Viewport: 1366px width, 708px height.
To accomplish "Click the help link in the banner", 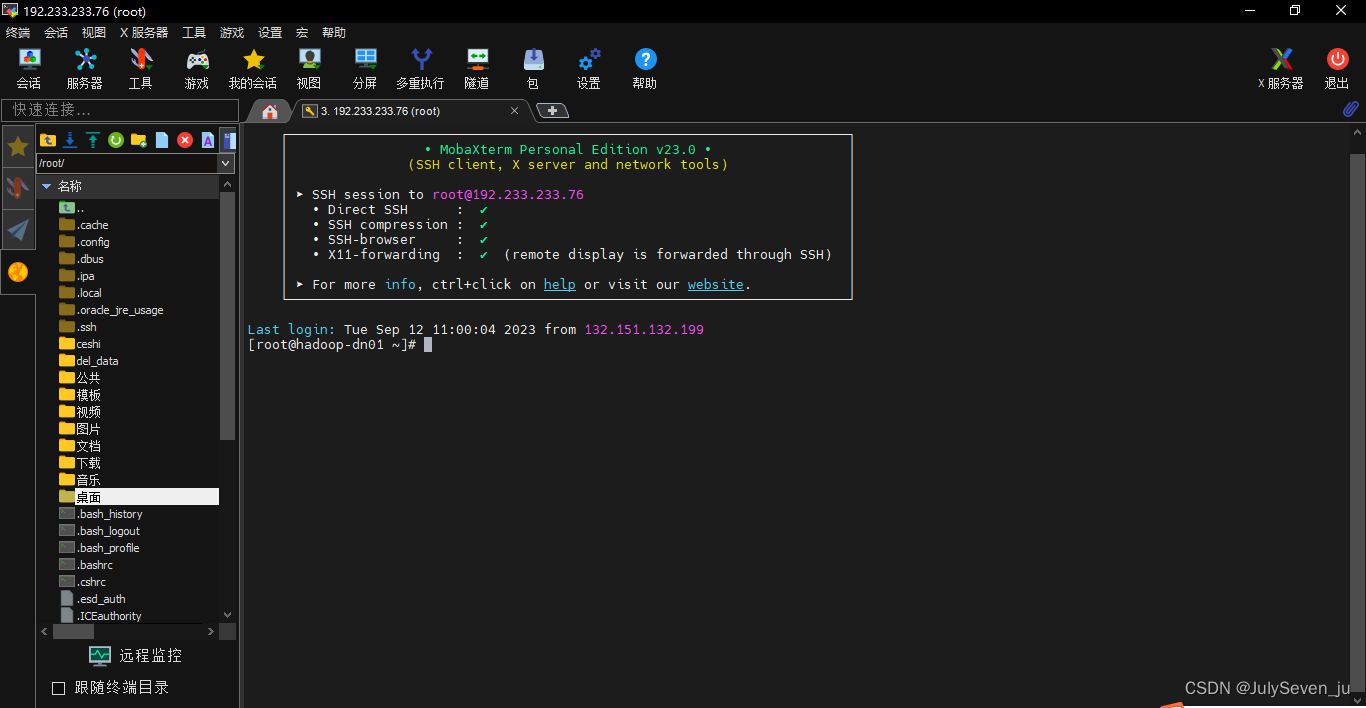I will tap(559, 285).
